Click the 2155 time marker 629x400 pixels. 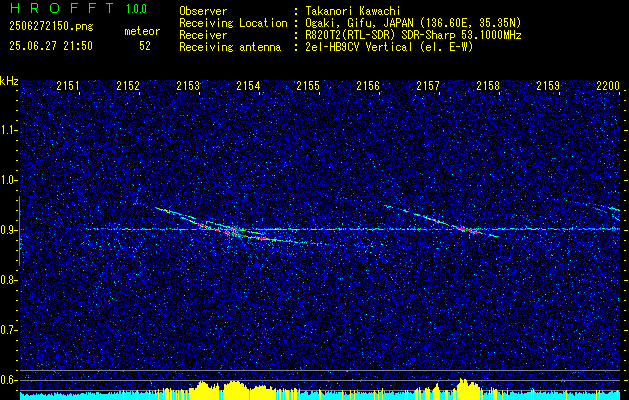308,86
